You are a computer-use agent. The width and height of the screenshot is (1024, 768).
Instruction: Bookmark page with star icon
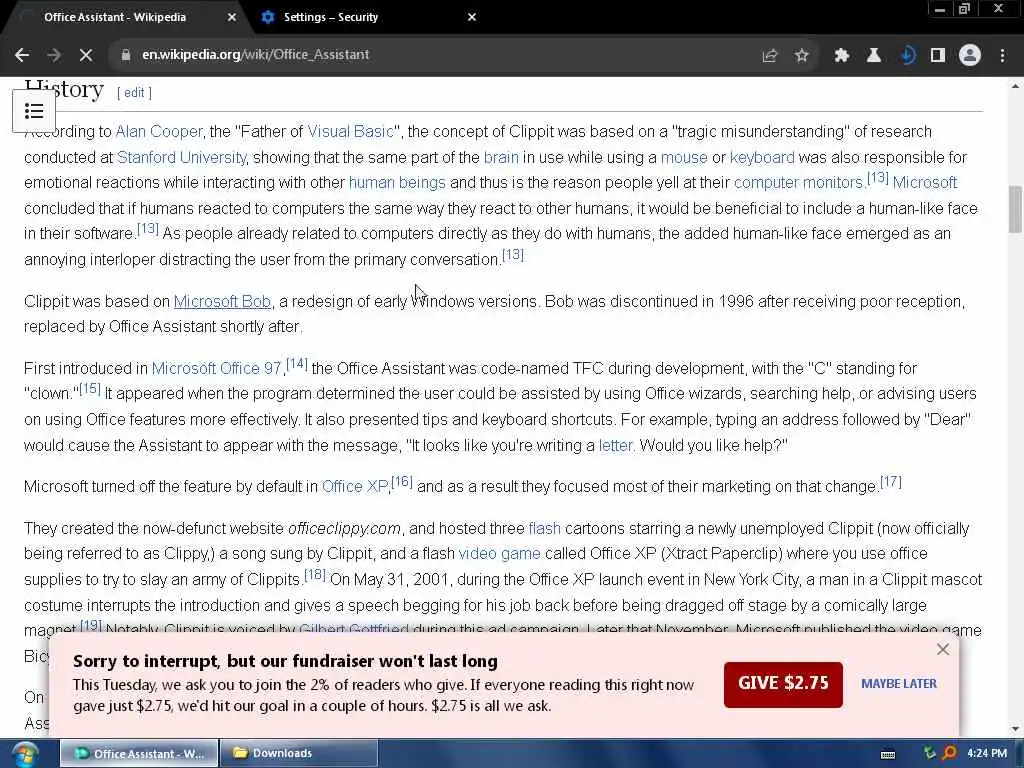pos(802,56)
